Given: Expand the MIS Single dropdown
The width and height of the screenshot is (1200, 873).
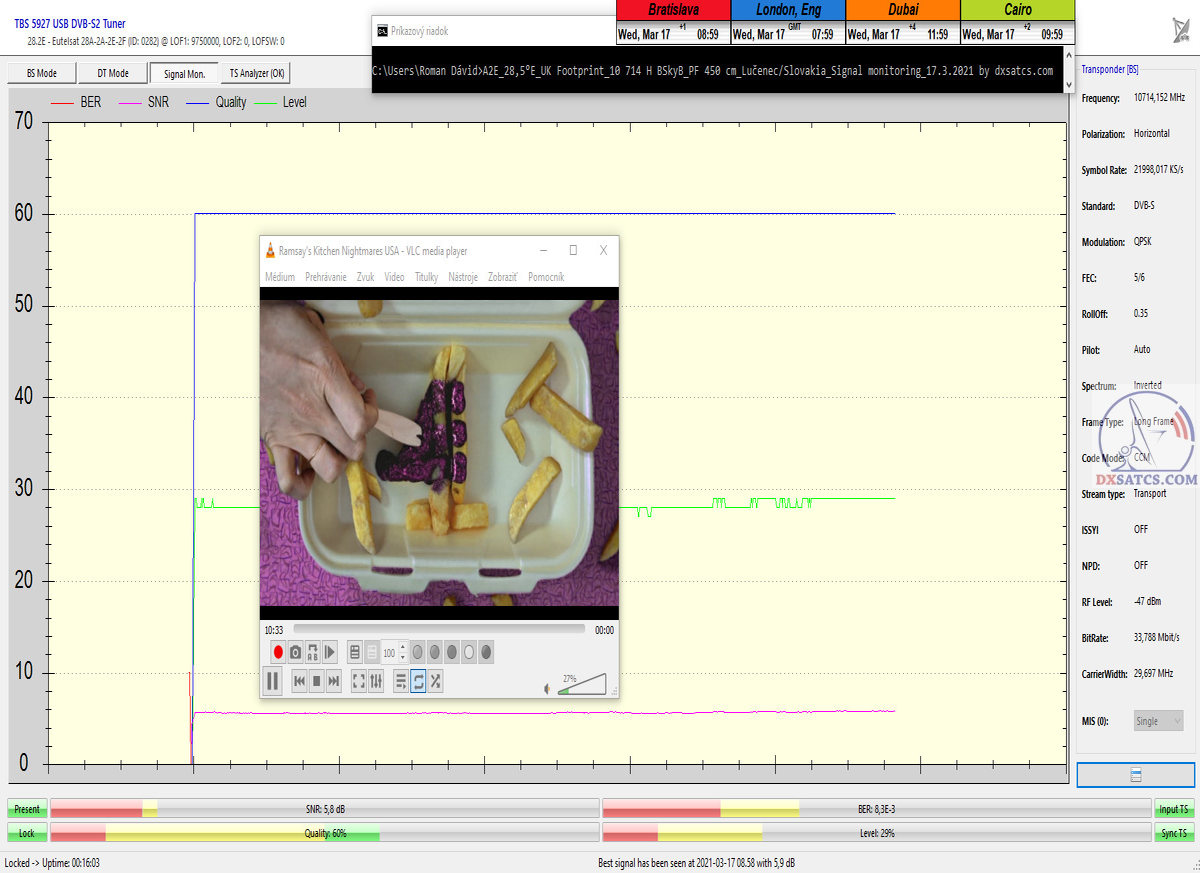Looking at the screenshot, I should coord(1159,721).
